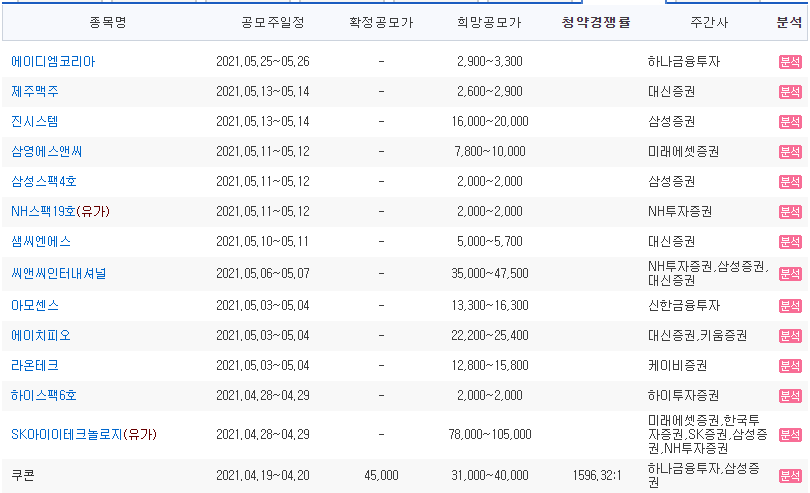Open 분석 badge for SK아이이테크놀로지
Viewport: 810px width, 493px height.
coord(790,435)
